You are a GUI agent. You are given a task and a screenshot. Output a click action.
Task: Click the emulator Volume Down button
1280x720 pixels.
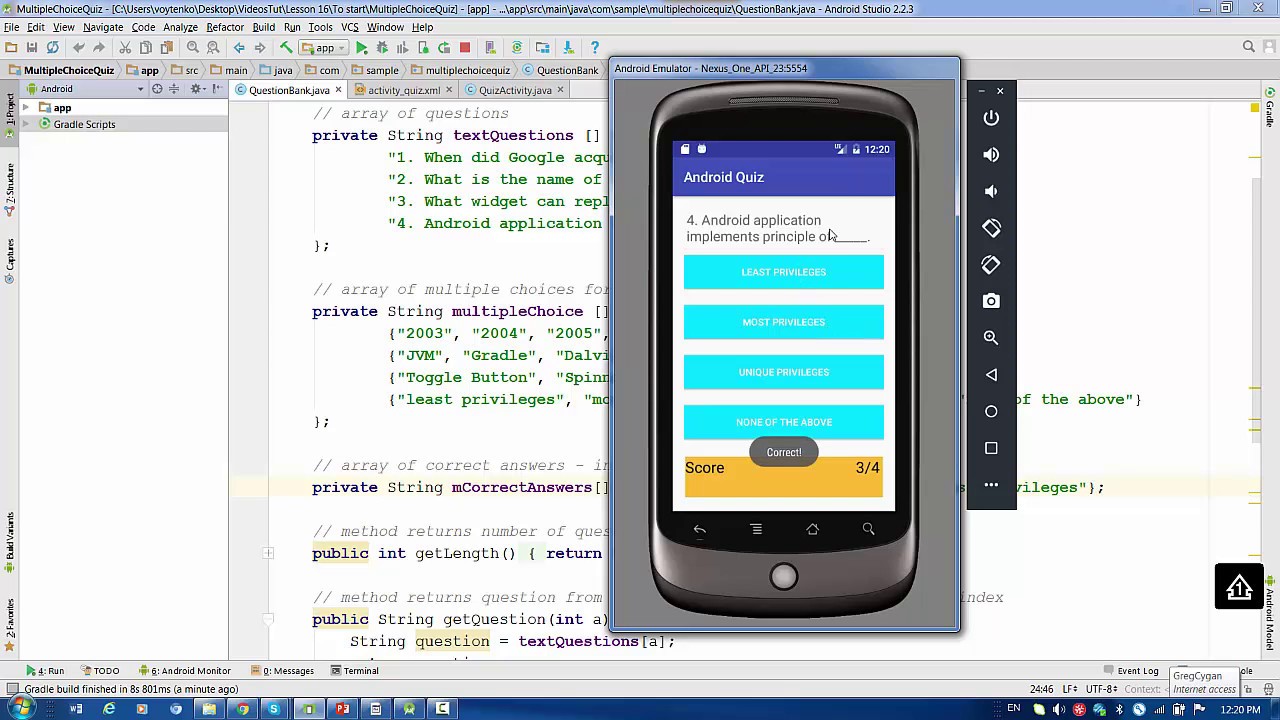click(x=991, y=191)
